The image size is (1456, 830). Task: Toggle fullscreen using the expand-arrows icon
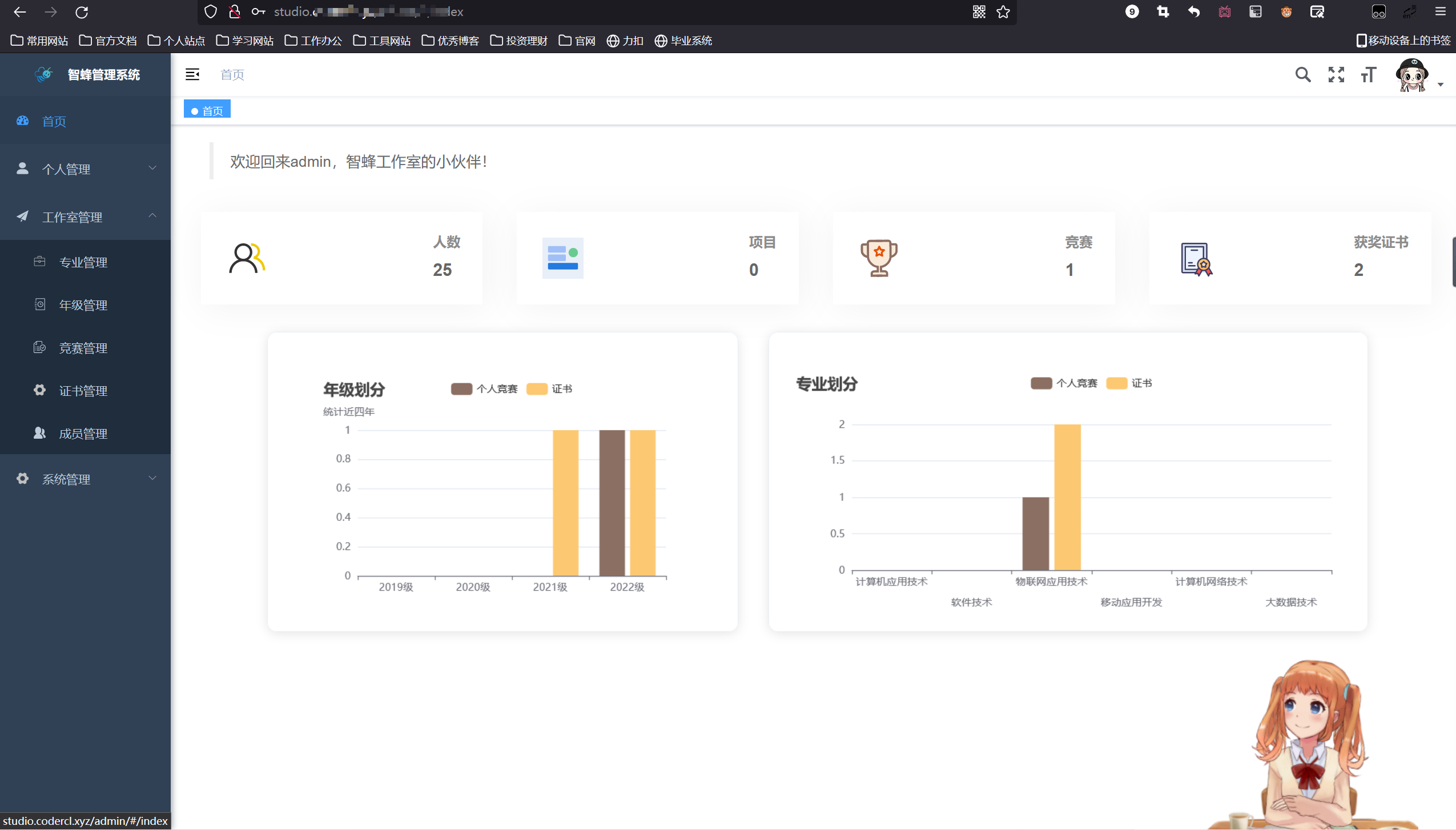pyautogui.click(x=1336, y=75)
